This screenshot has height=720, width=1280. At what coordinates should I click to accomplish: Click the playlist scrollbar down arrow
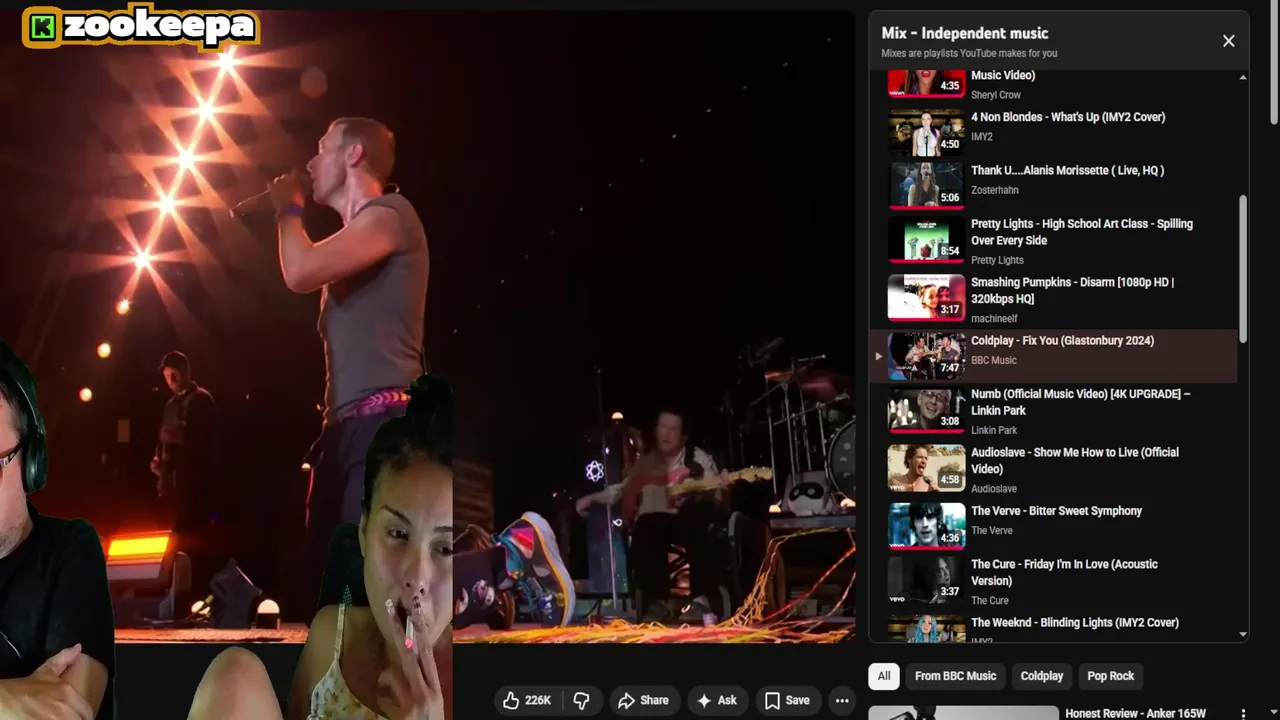pyautogui.click(x=1243, y=634)
